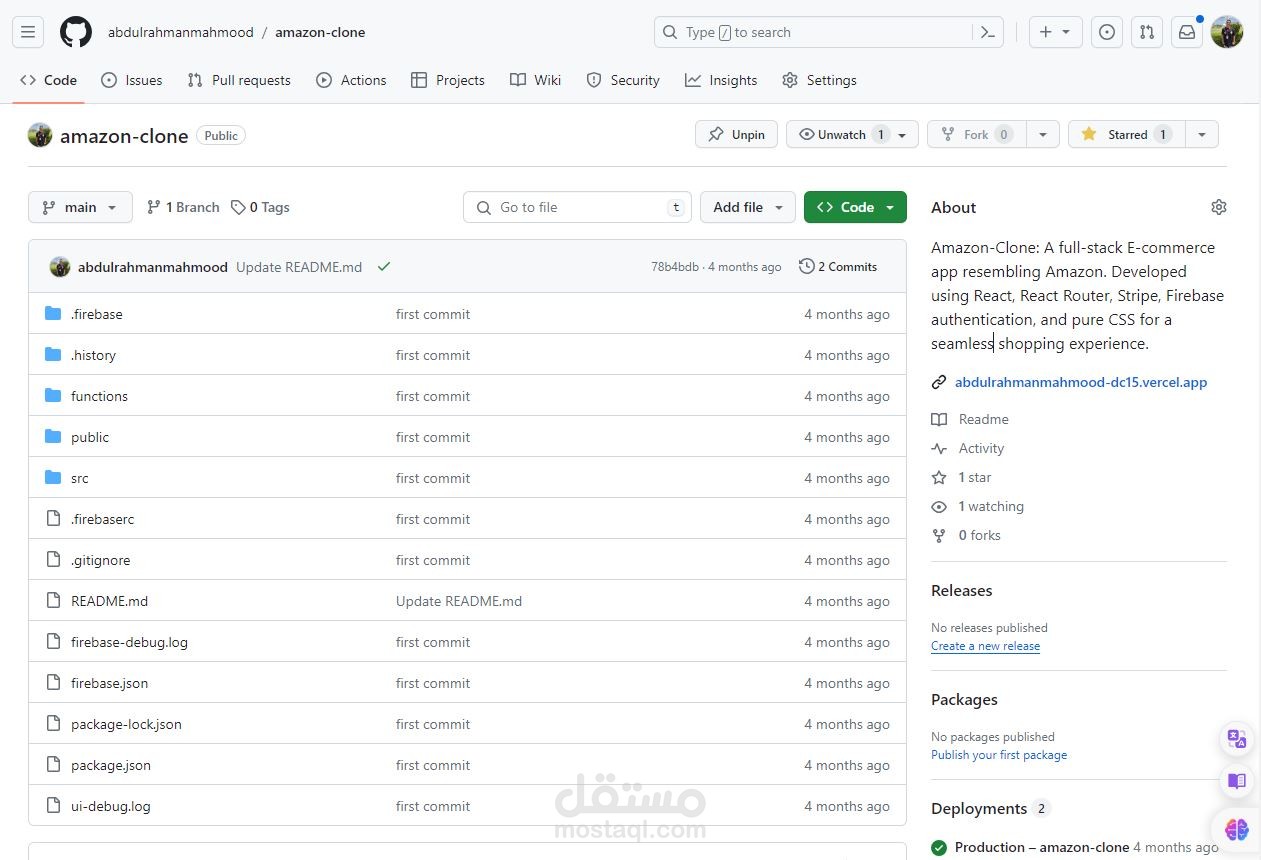
Task: Open the ui-debug.log file
Action: [x=110, y=806]
